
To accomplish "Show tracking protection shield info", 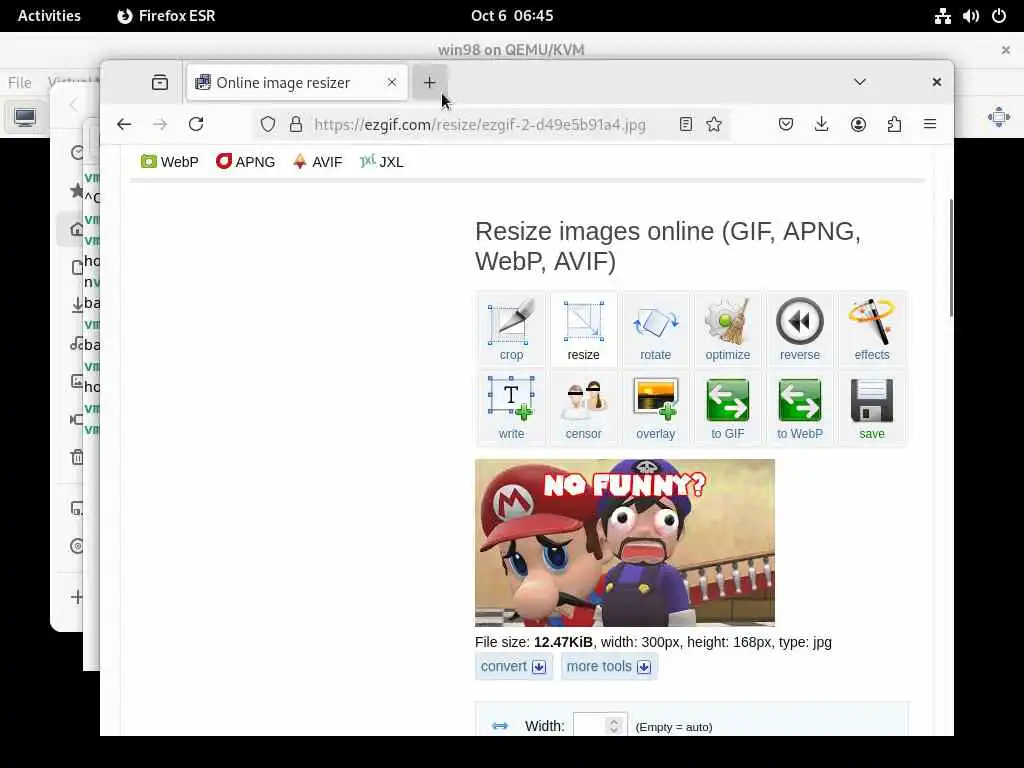I will pos(268,124).
